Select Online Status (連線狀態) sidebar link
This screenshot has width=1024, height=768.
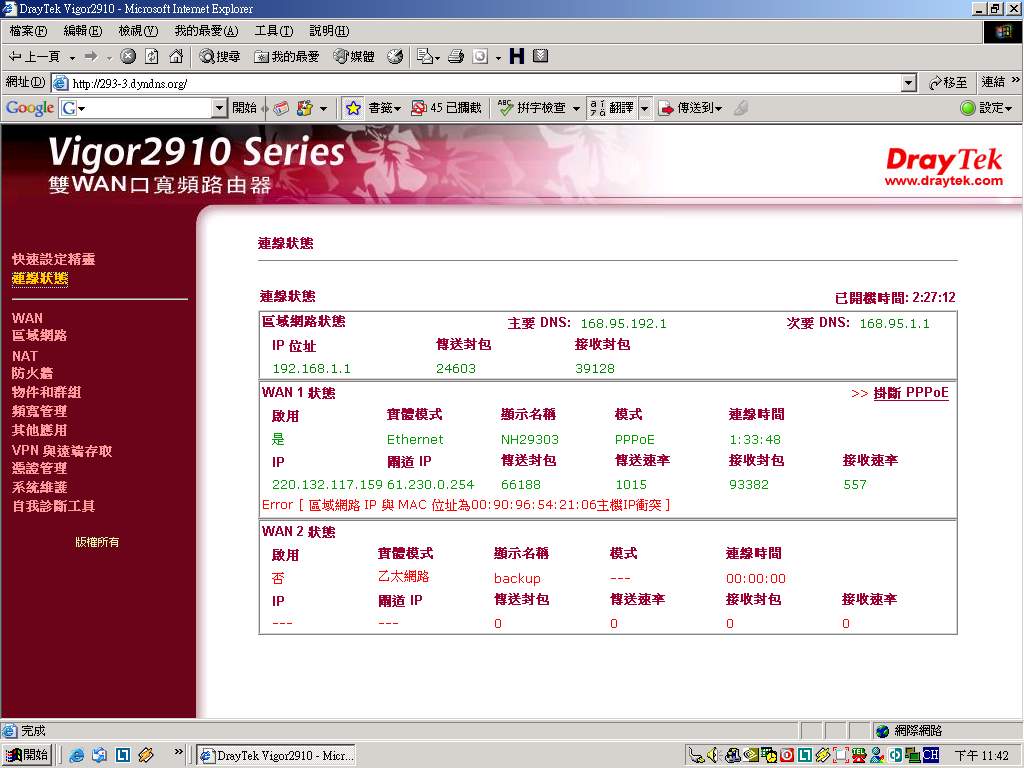[x=40, y=278]
